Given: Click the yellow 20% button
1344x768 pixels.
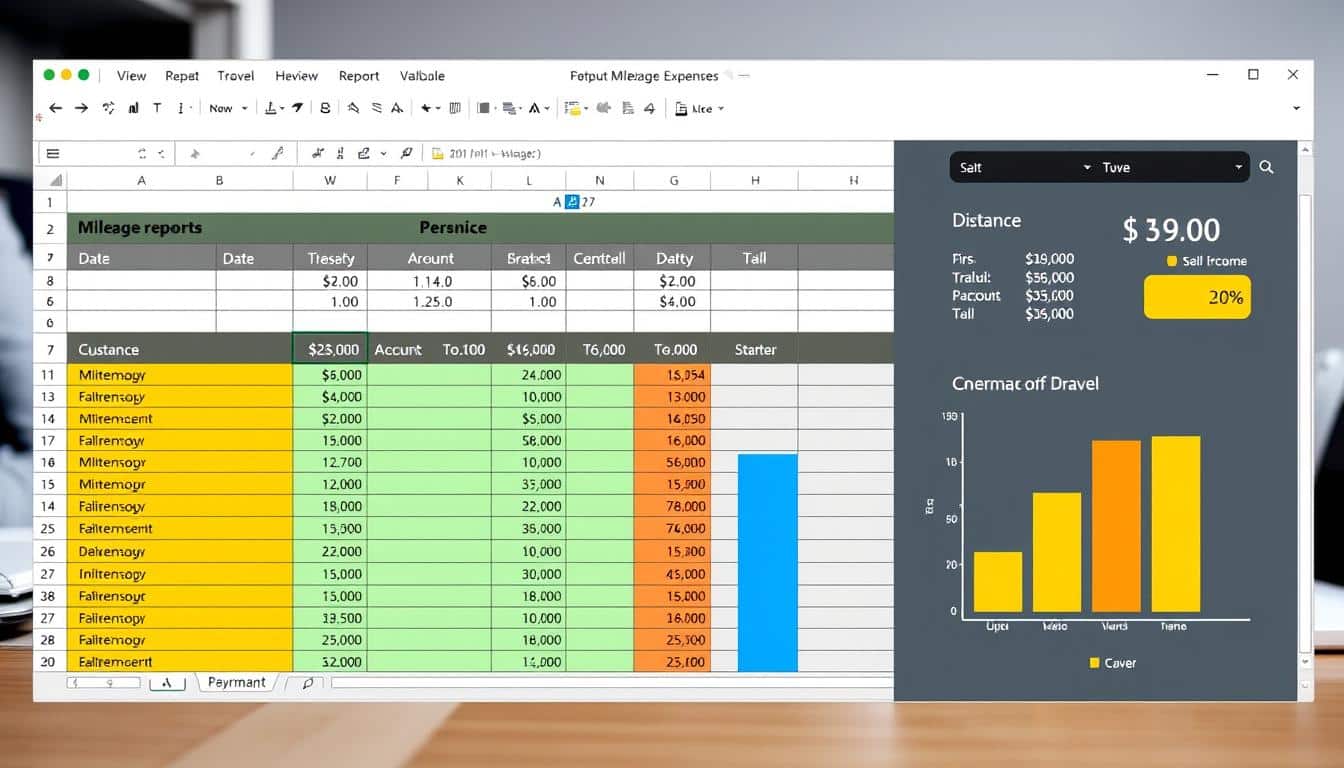Looking at the screenshot, I should (1197, 297).
